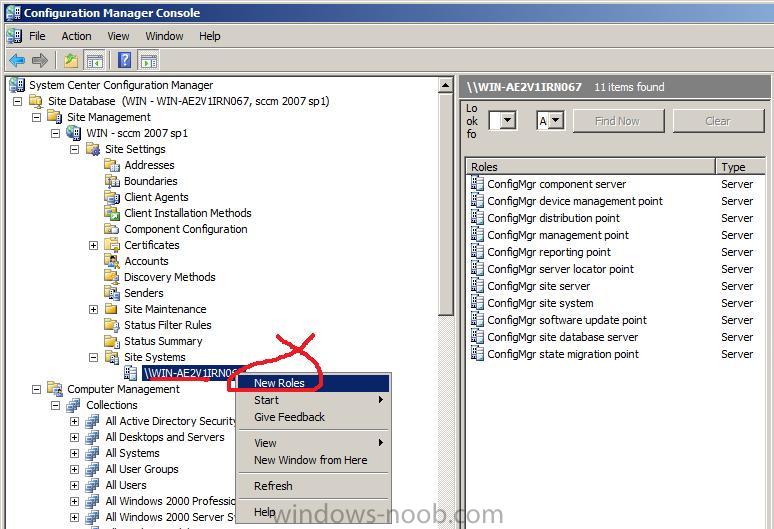Sort by the Roles column header
Image resolution: width=774 pixels, height=529 pixels.
click(591, 167)
